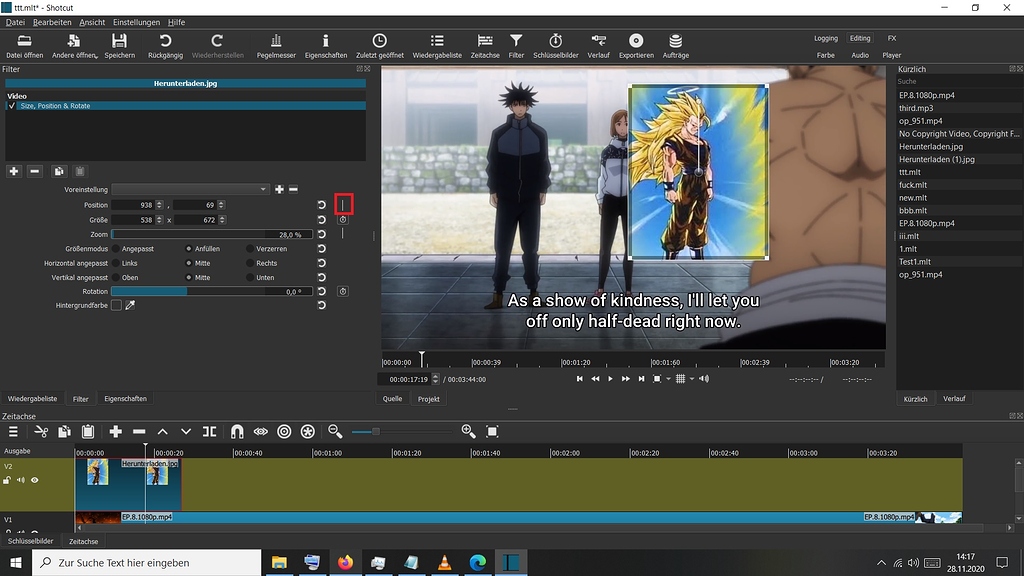Add a new filter with the plus icon
The width and height of the screenshot is (1024, 576).
click(x=13, y=171)
